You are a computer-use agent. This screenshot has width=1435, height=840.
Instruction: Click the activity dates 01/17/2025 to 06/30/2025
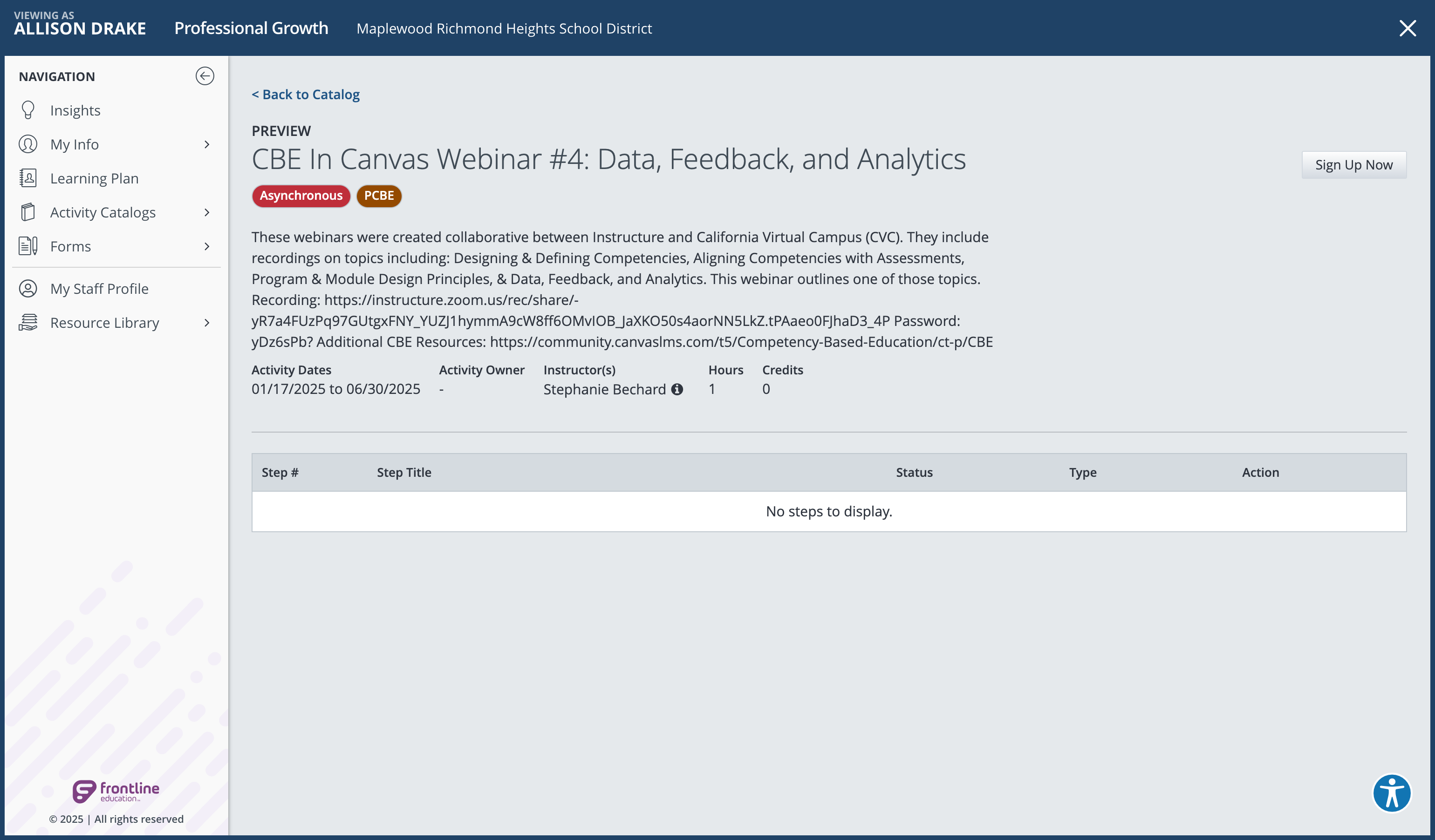point(336,389)
